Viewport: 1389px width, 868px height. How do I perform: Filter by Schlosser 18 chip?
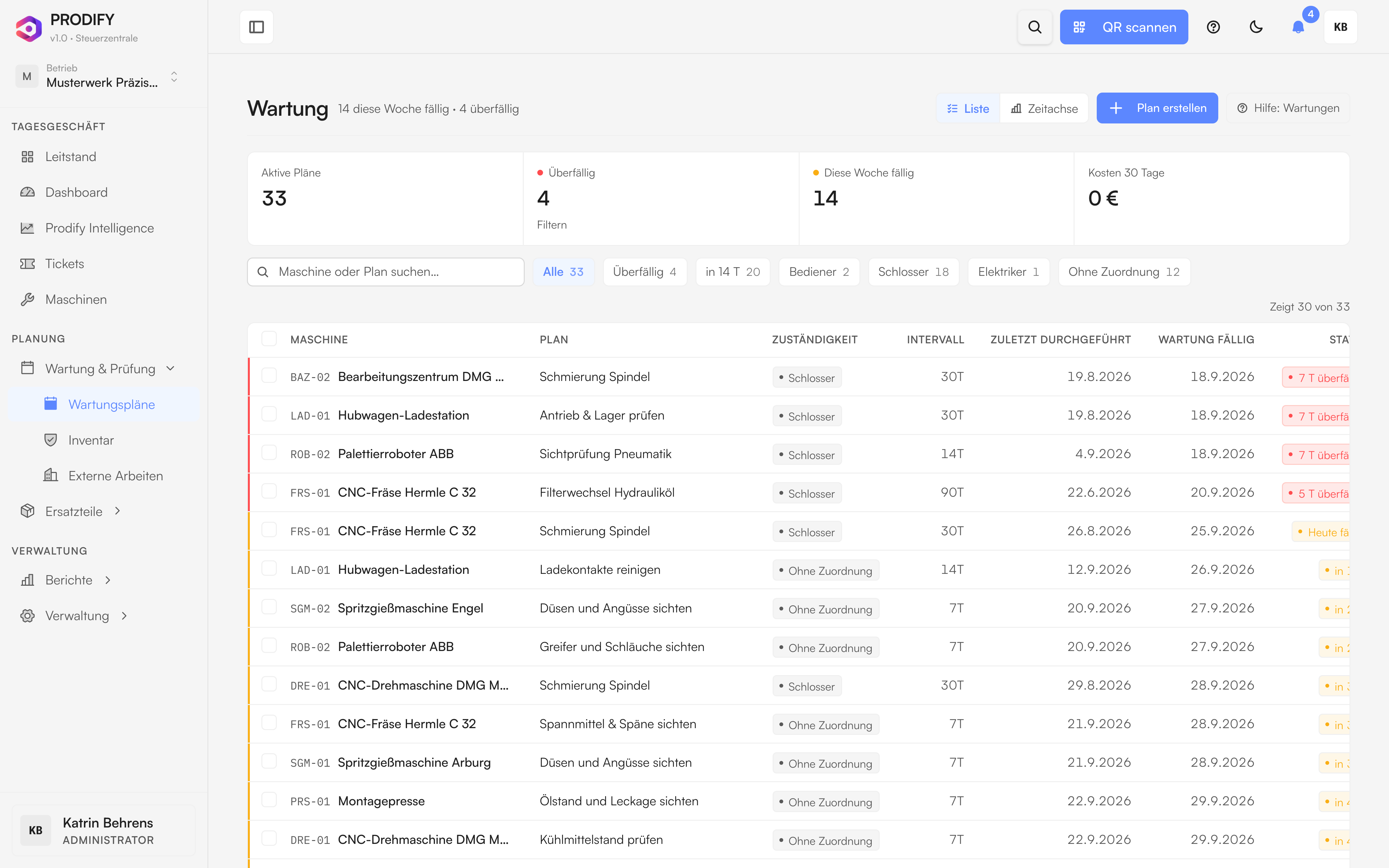point(913,272)
